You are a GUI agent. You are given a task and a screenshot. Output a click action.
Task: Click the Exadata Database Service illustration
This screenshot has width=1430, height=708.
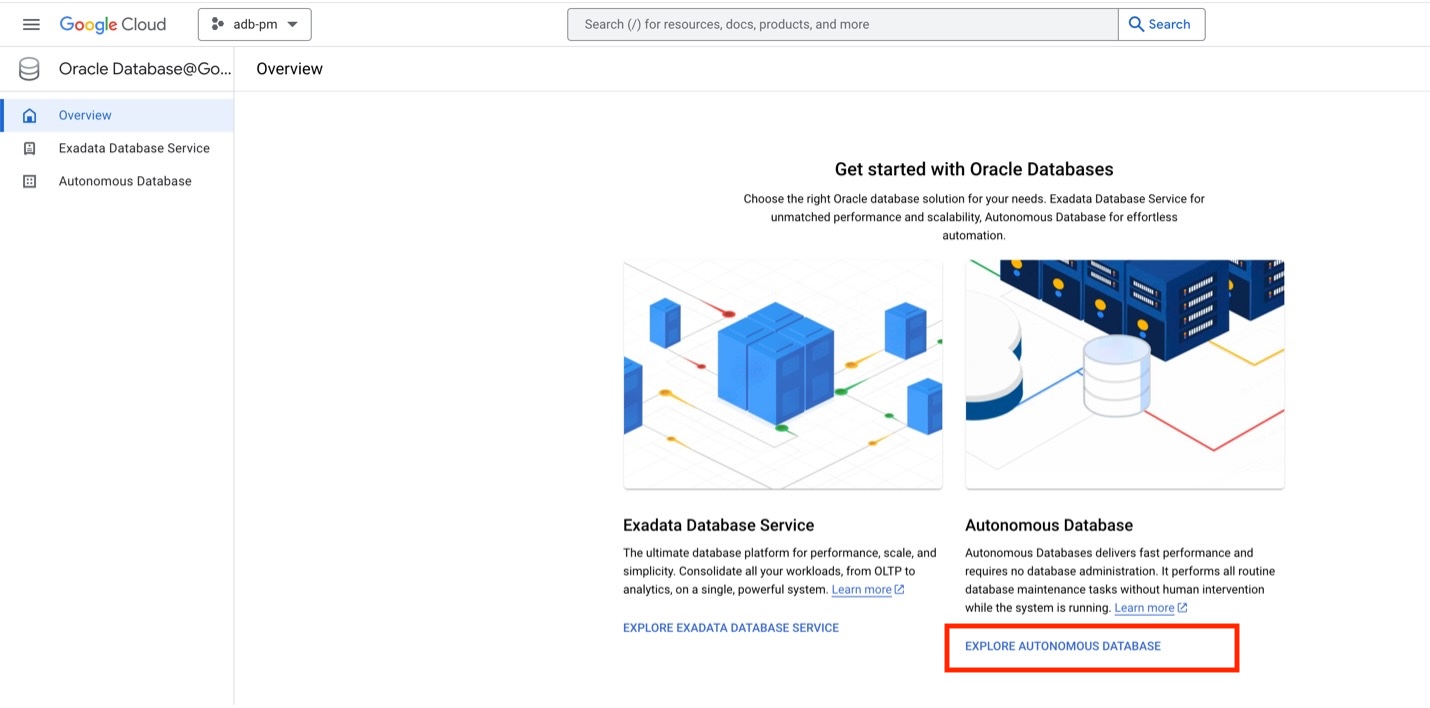pos(783,374)
